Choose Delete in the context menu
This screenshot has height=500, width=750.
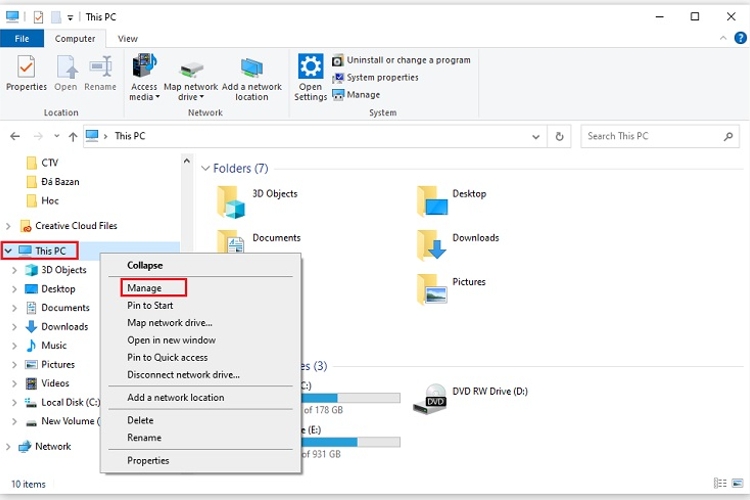tap(140, 421)
